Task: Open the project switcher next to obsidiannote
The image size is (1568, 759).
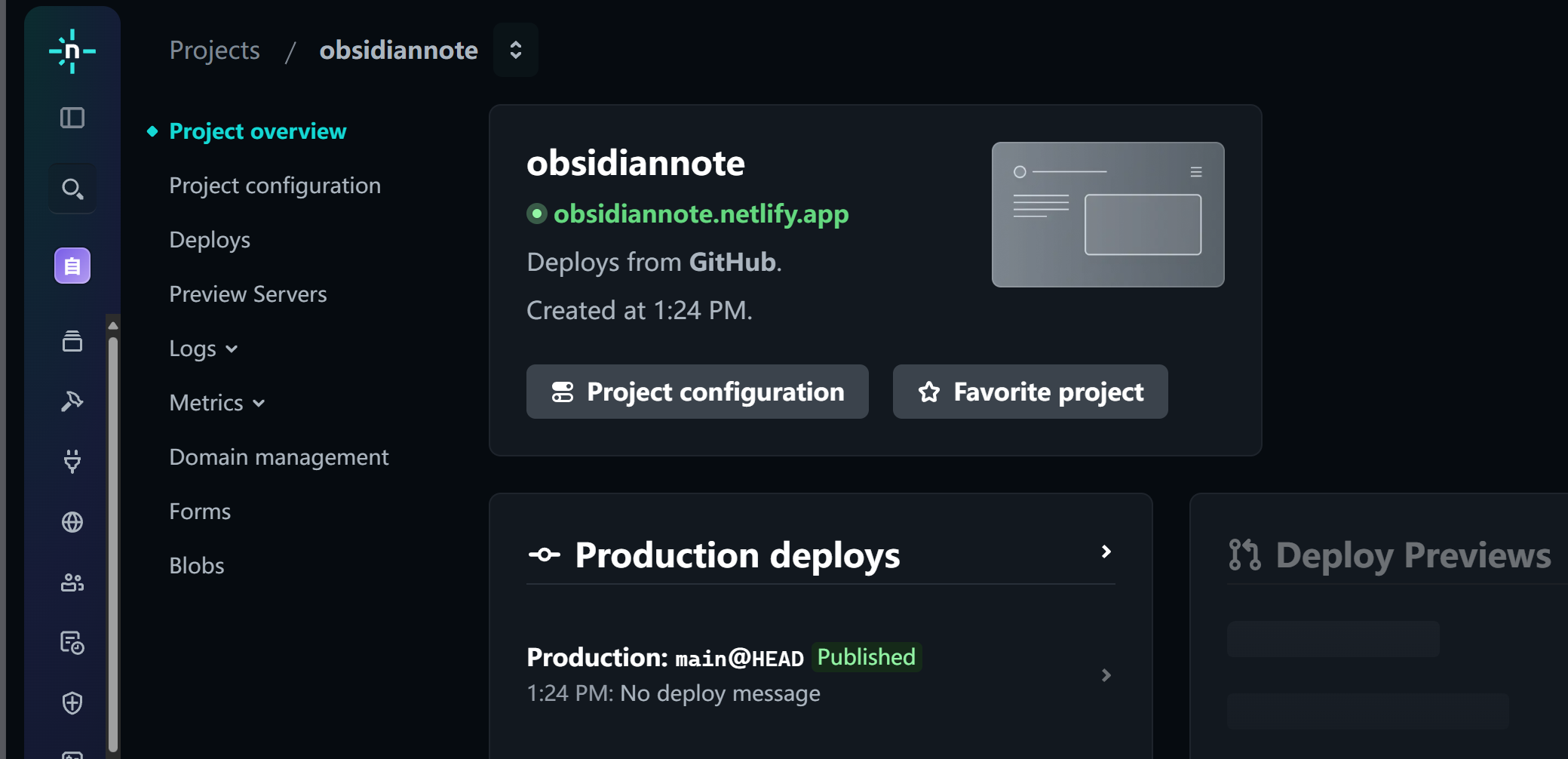Action: (516, 50)
